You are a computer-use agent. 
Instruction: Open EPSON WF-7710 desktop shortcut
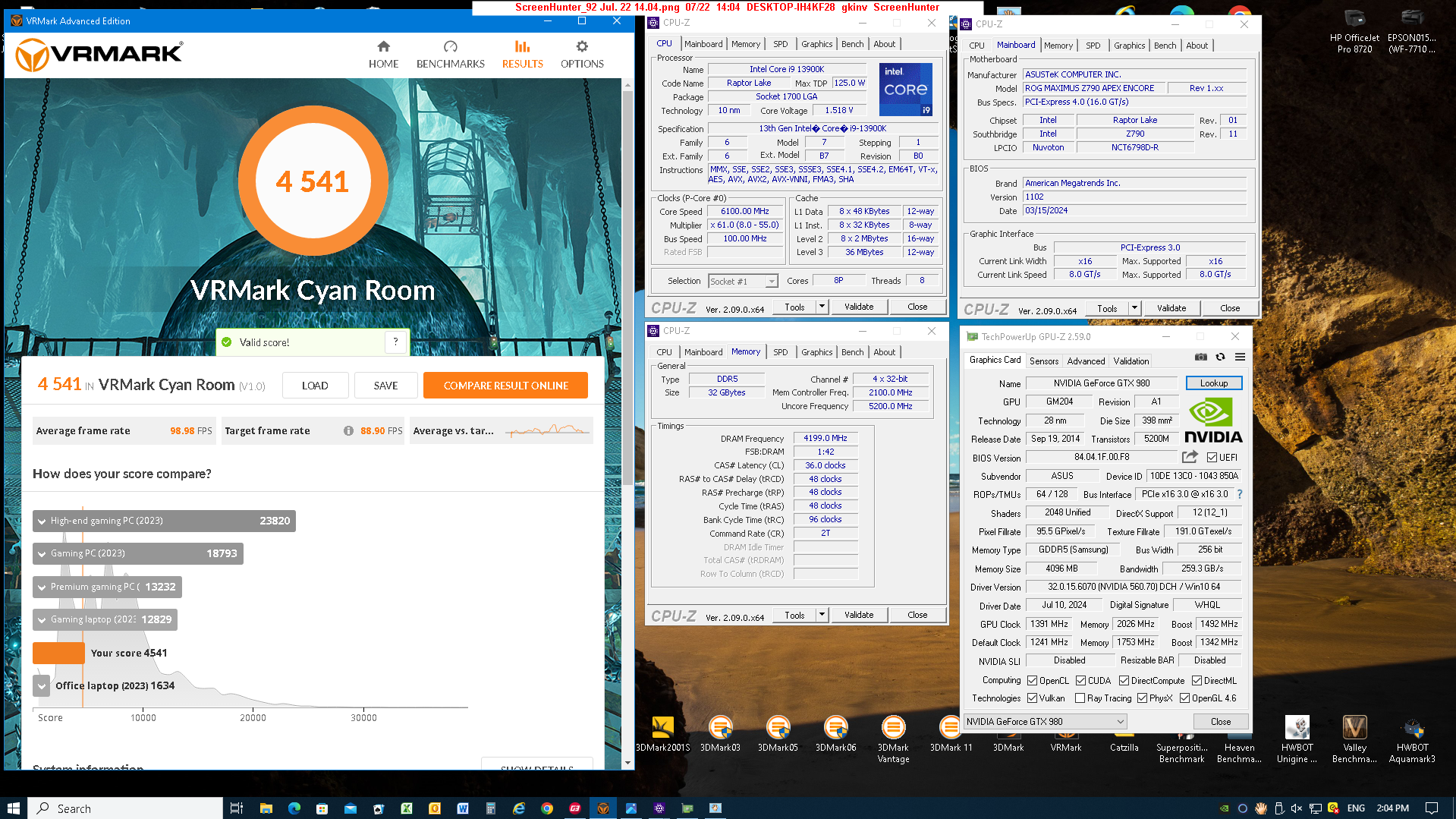[x=1412, y=31]
